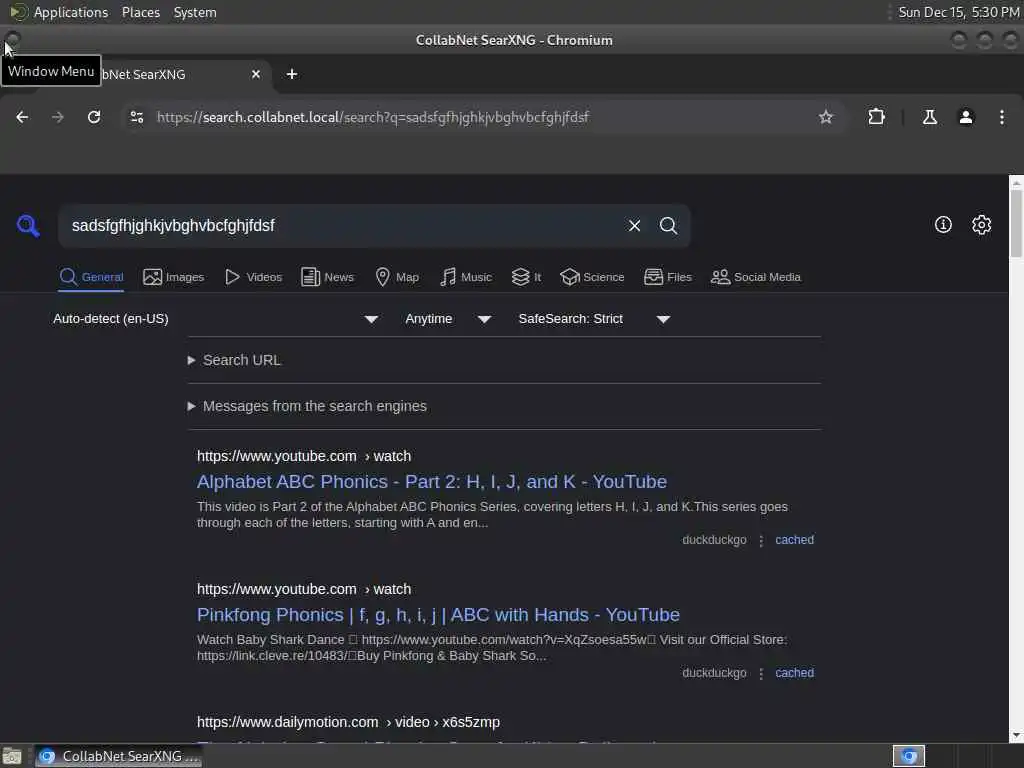This screenshot has height=768, width=1024.
Task: Click the options dots beside Alphabet ABC Phonics cached
Action: click(761, 541)
